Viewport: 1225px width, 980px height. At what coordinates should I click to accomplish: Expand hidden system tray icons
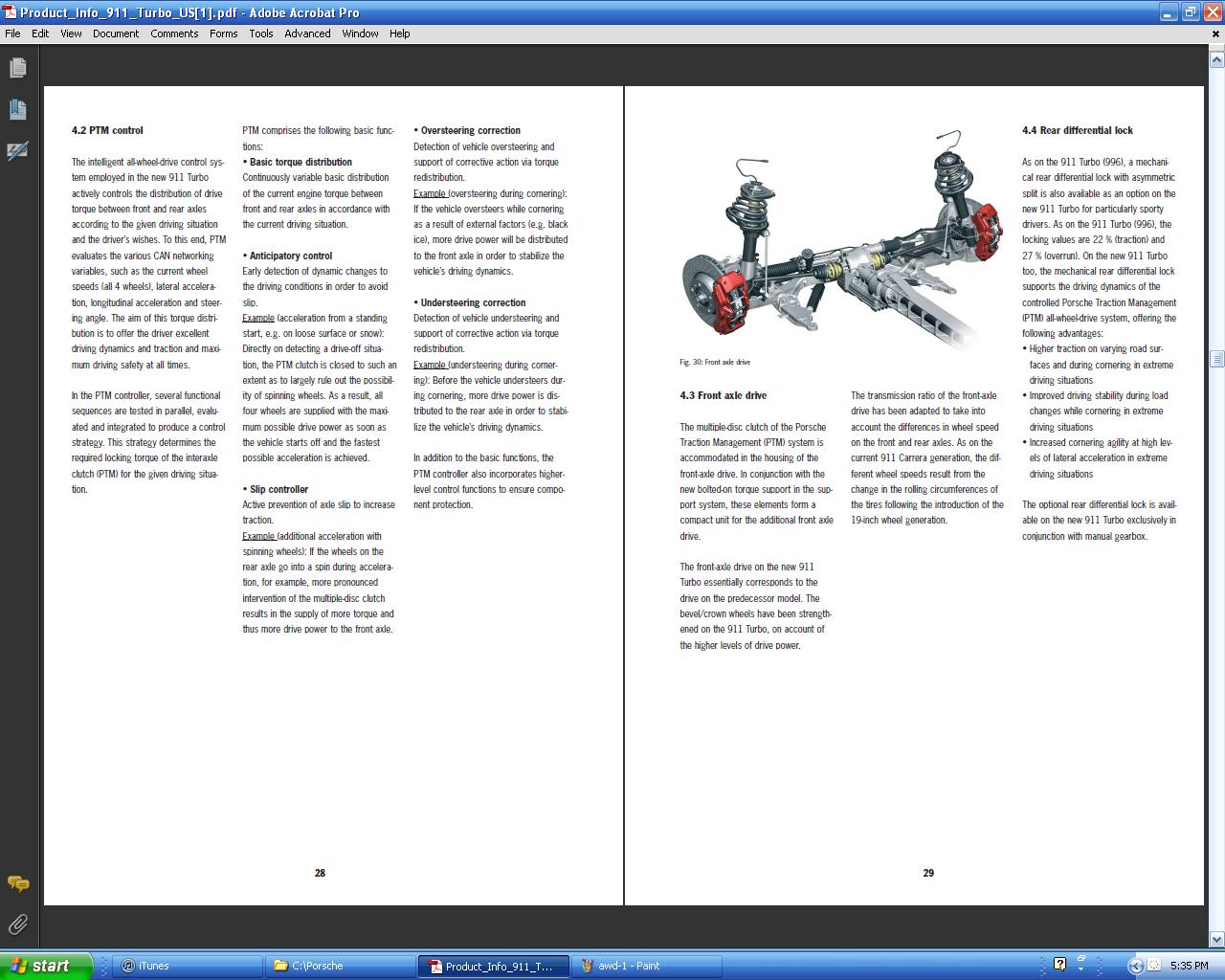[x=1135, y=966]
